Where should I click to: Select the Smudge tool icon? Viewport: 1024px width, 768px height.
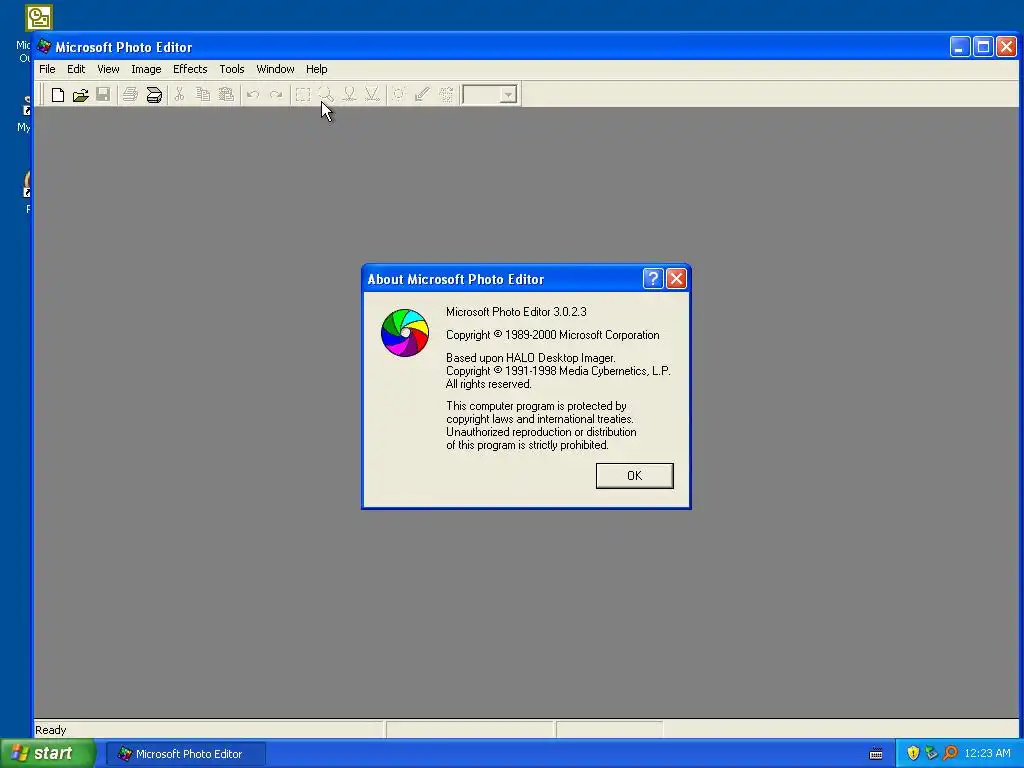[349, 95]
